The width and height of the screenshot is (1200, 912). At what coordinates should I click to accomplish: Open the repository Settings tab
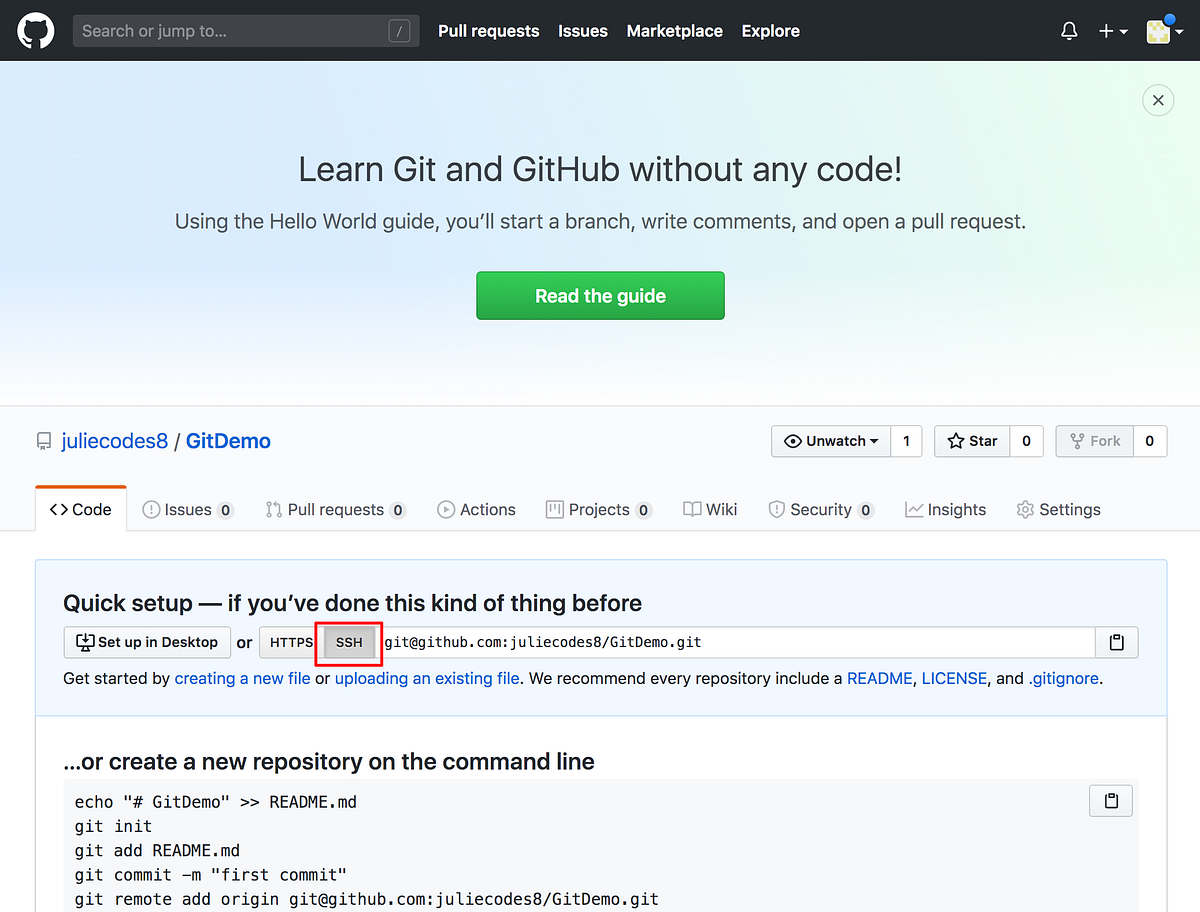tap(1058, 510)
